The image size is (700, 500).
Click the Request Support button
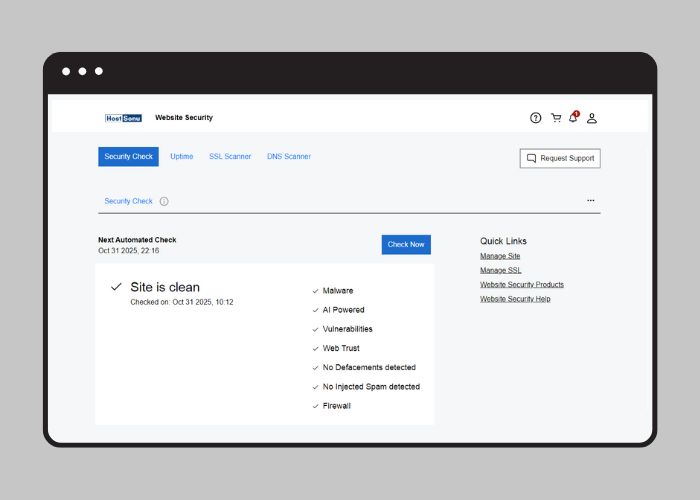pos(560,158)
